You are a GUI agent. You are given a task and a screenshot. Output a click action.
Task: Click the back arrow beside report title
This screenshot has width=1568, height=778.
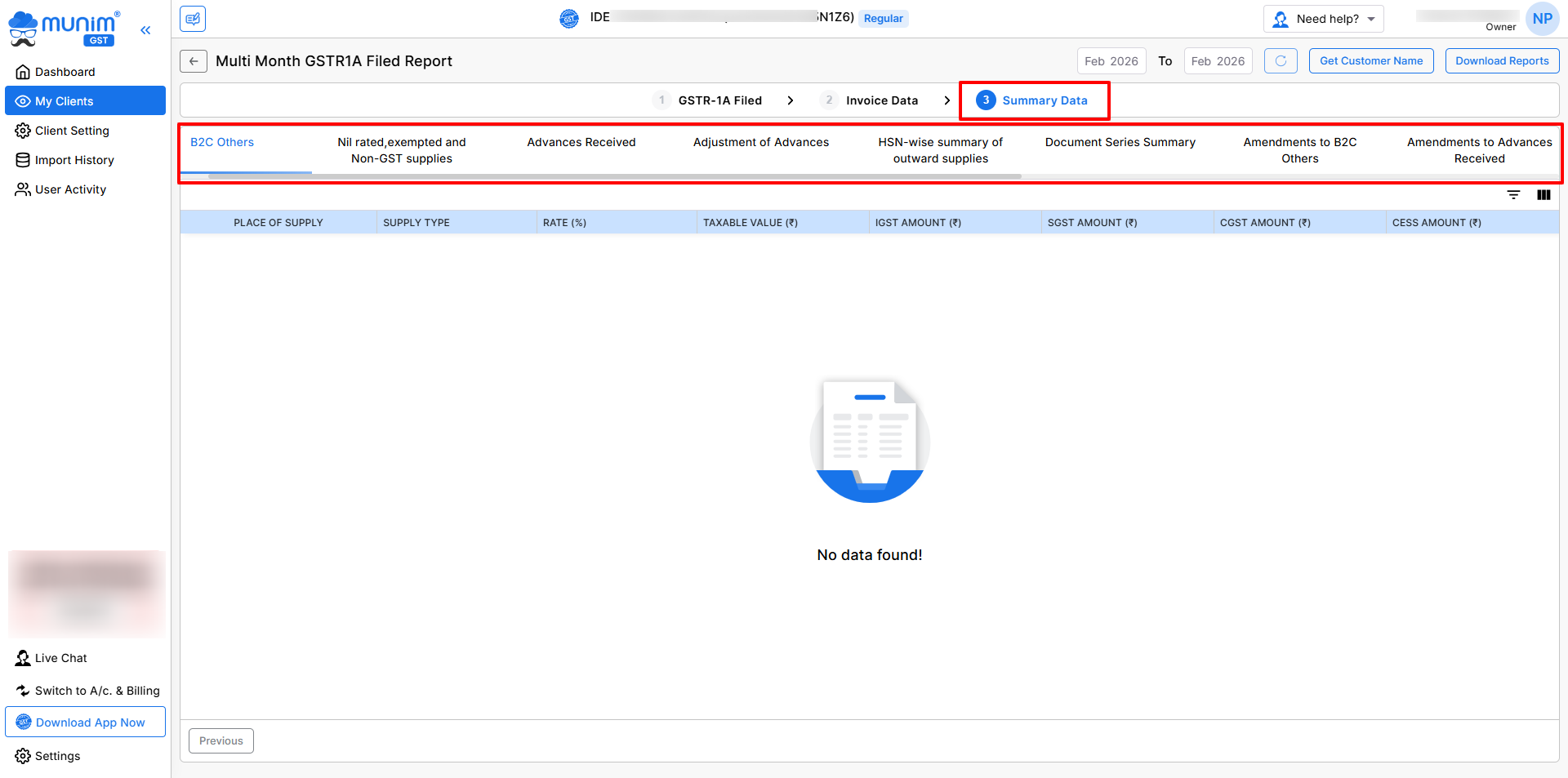[x=194, y=61]
